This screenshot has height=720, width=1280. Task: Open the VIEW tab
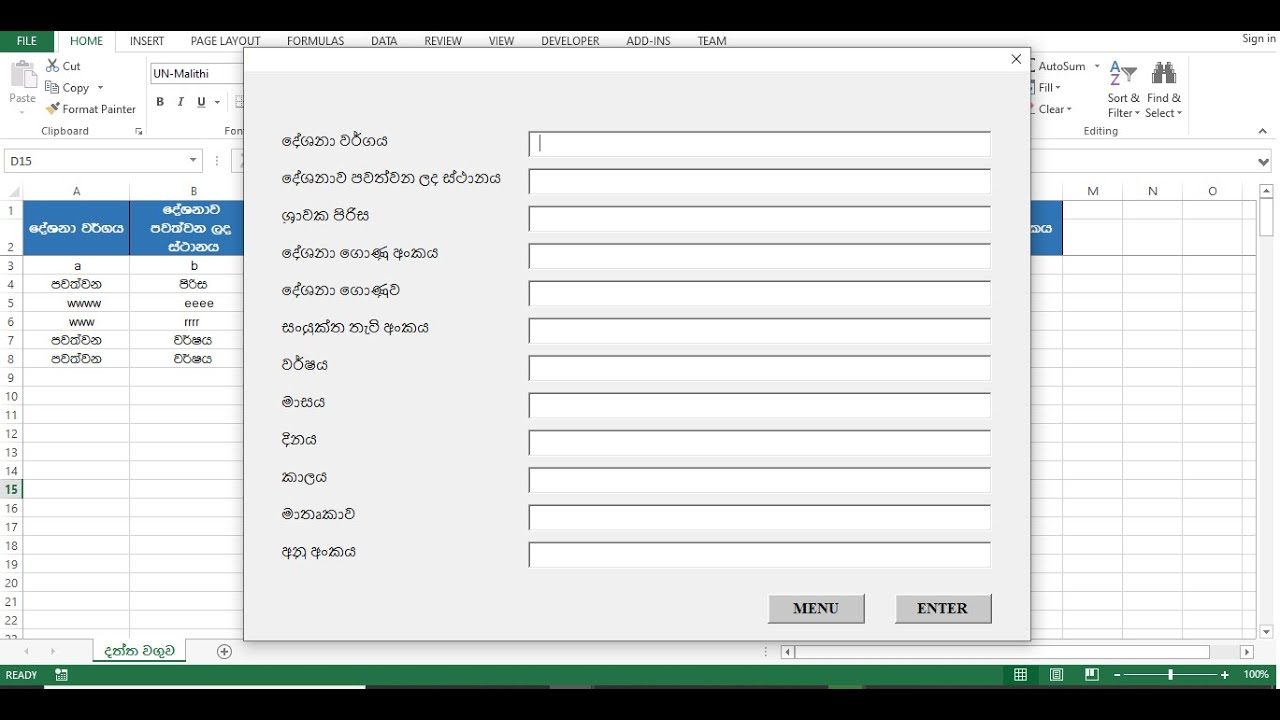click(501, 41)
